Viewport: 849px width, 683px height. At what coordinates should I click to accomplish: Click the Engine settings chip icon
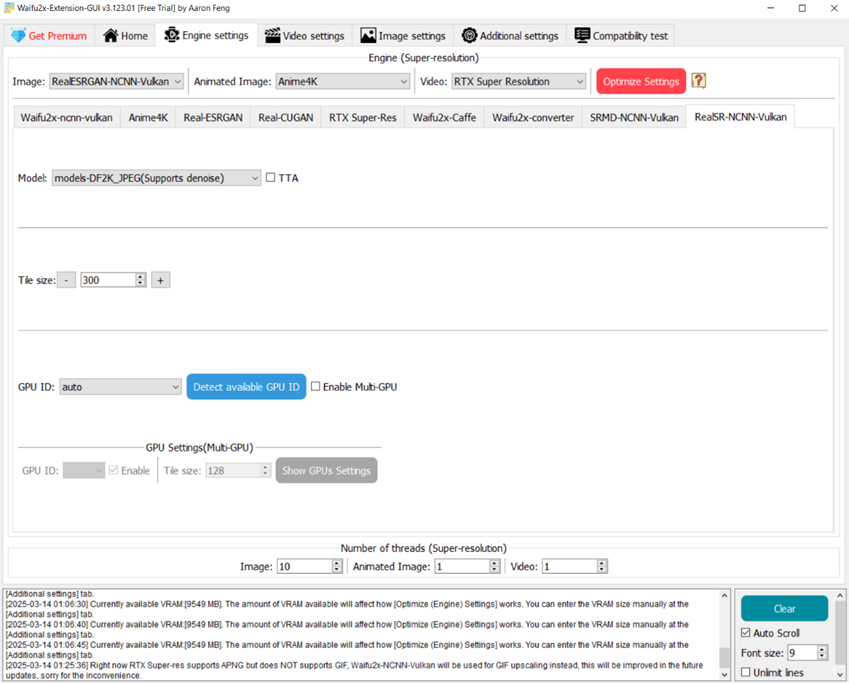click(172, 35)
